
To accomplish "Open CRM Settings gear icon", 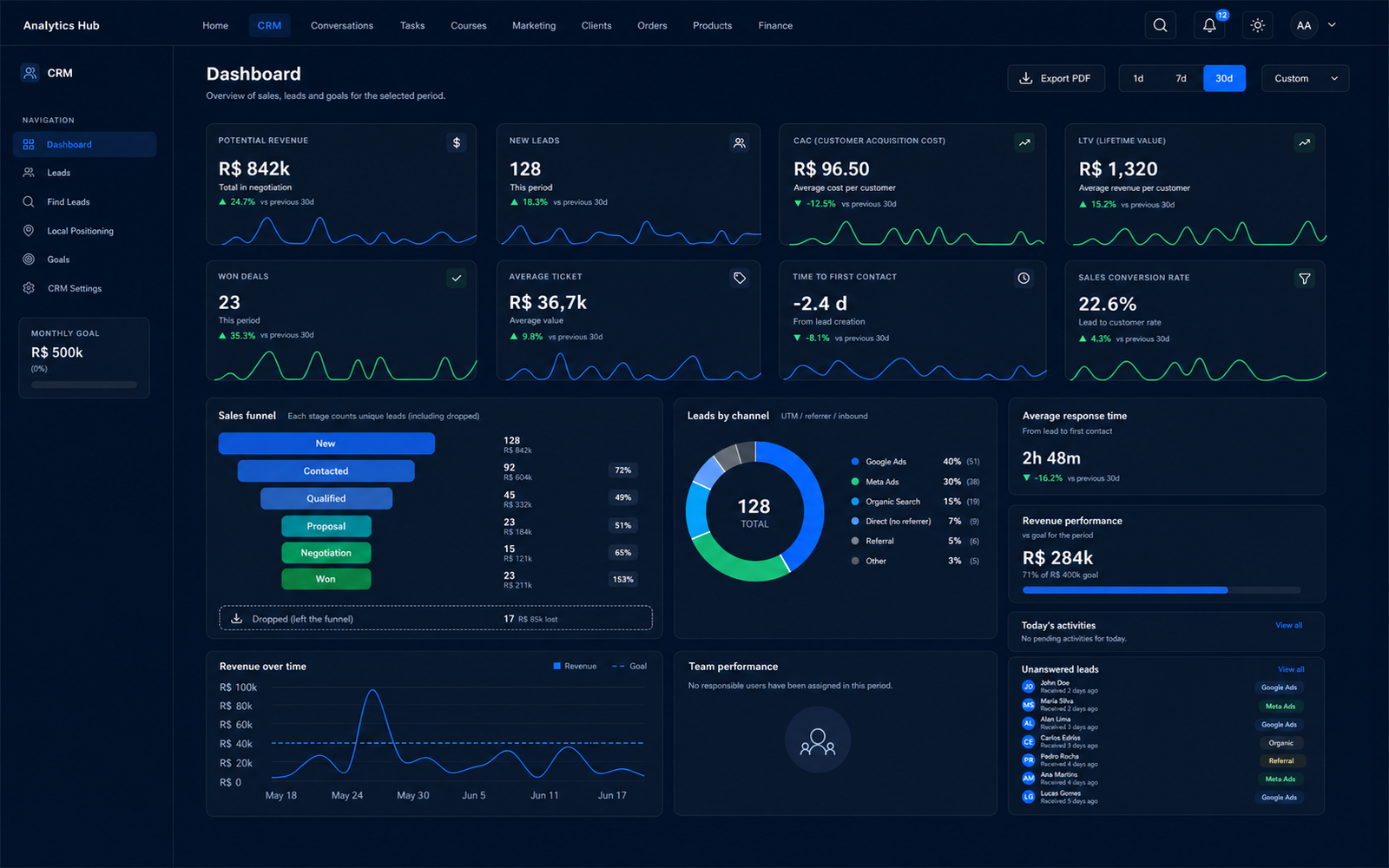I will [x=29, y=288].
